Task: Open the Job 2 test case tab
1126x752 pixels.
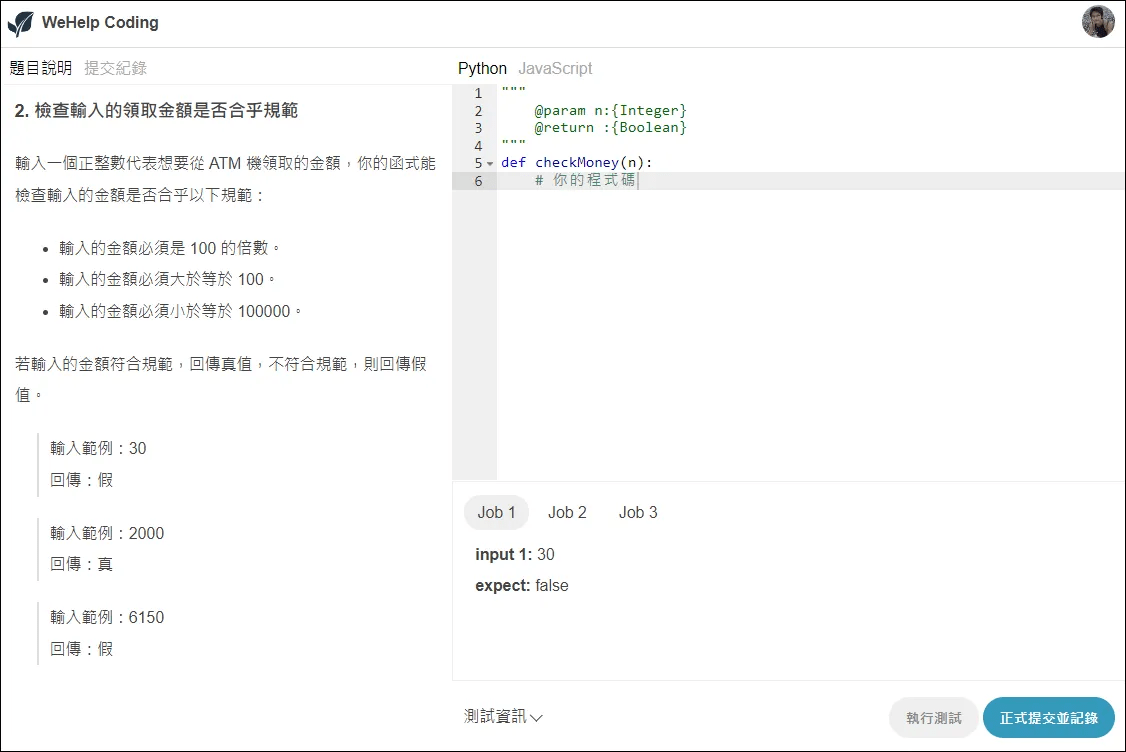Action: tap(567, 511)
